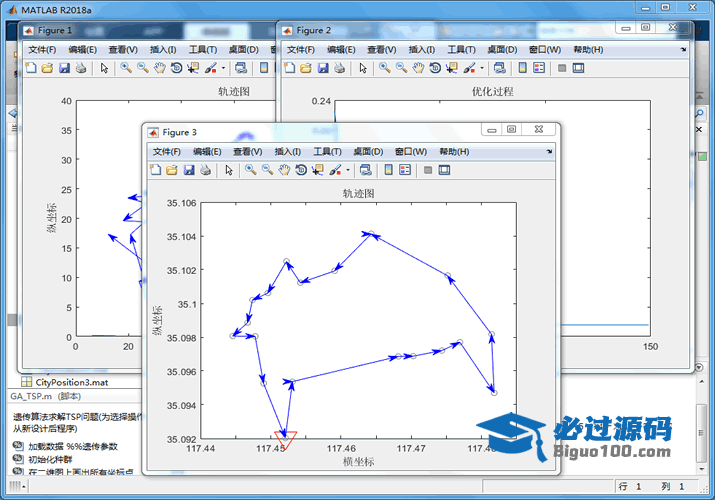The height and width of the screenshot is (500, 715).
Task: Open Brush dropdown arrow in Figure 1
Action: tap(223, 68)
